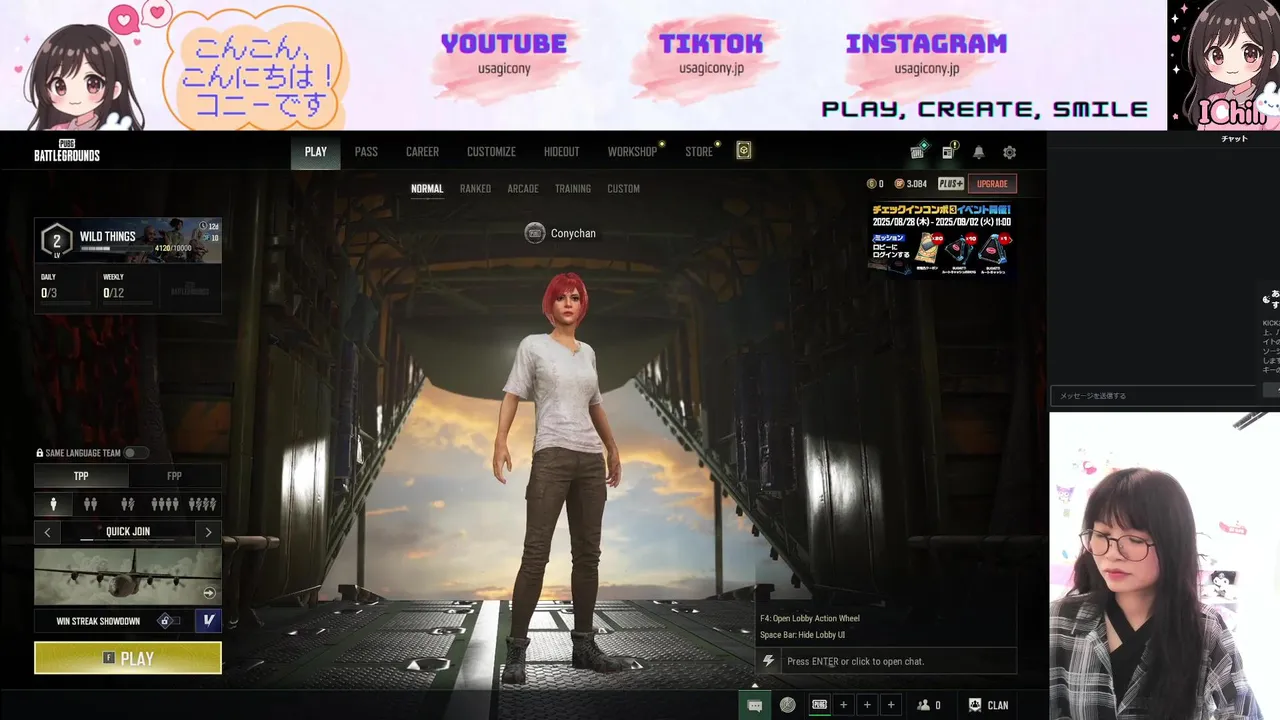
Task: Open the events calendar icon in top bar
Action: point(918,152)
